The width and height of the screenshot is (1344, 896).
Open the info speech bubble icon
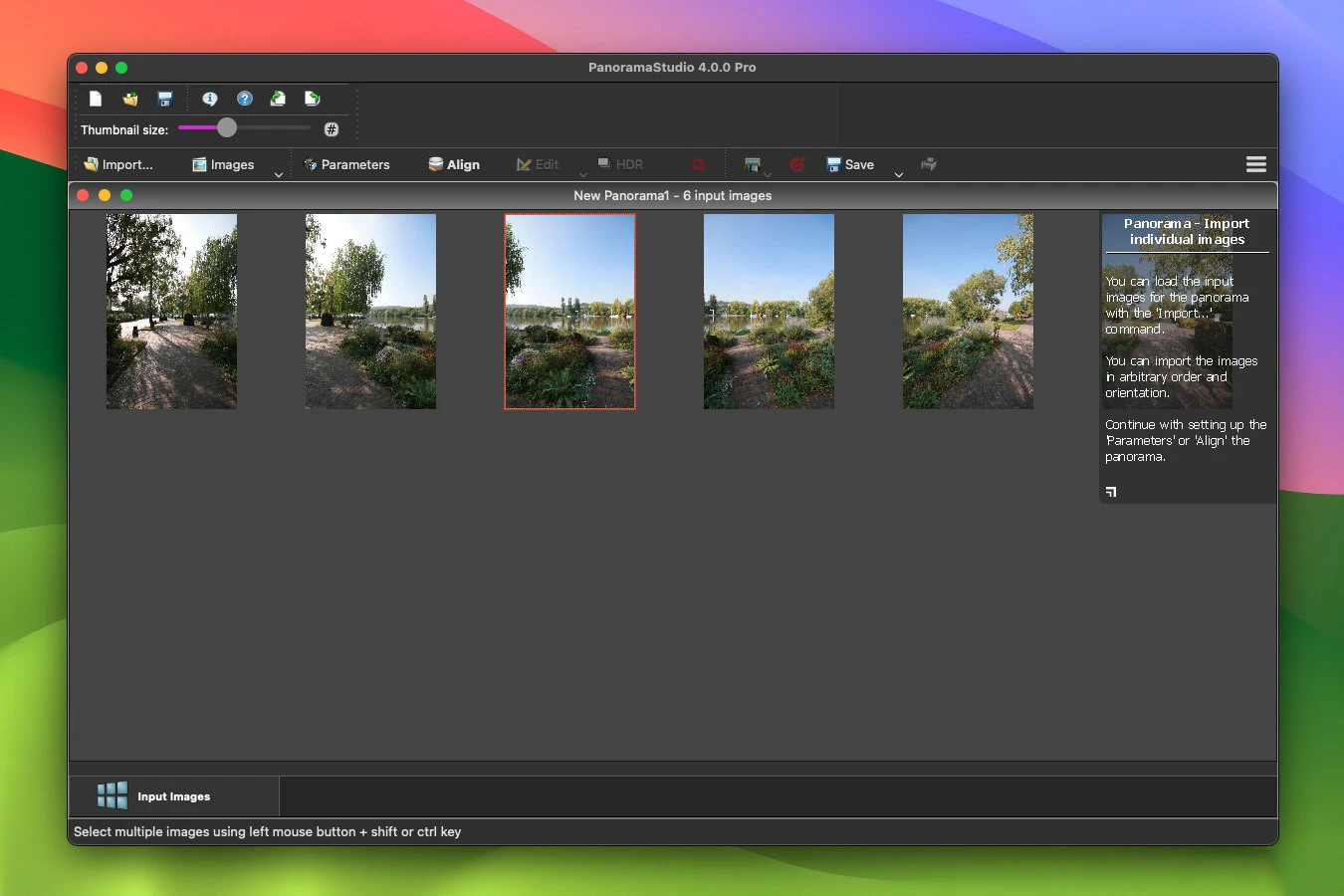pyautogui.click(x=210, y=99)
